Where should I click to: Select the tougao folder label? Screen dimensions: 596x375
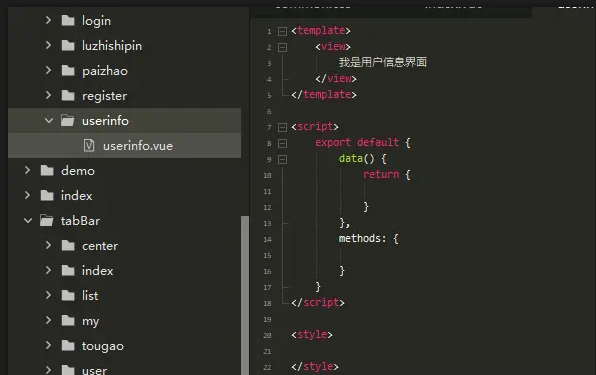[103, 346]
